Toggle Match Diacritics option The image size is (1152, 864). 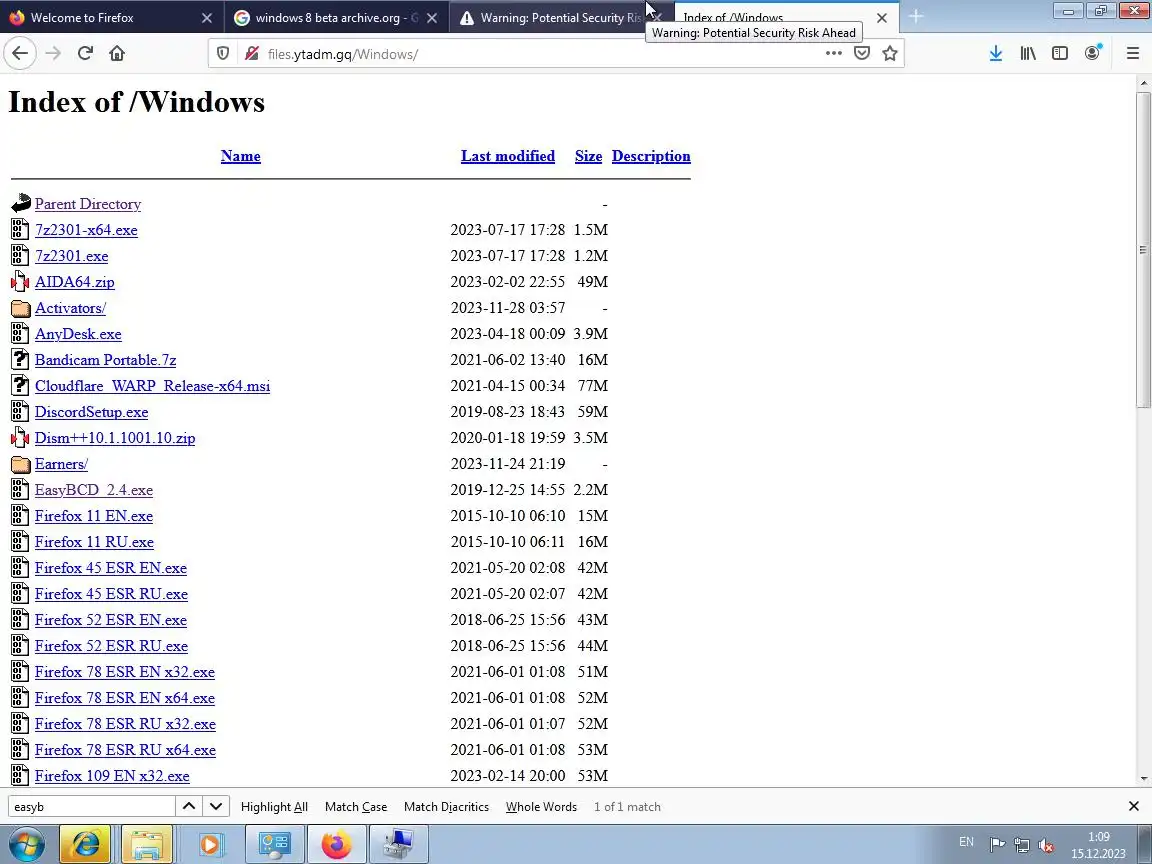click(x=446, y=807)
